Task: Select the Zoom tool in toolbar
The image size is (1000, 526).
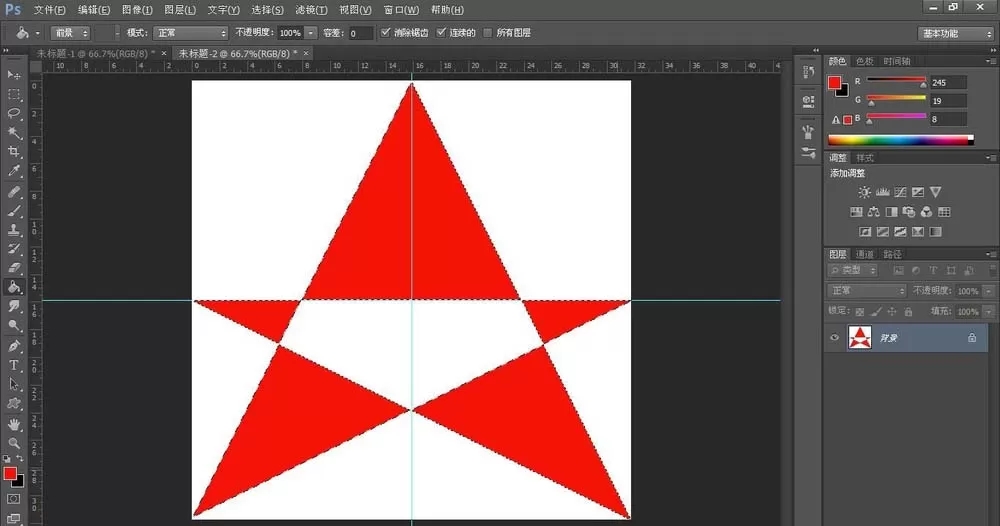Action: point(14,443)
